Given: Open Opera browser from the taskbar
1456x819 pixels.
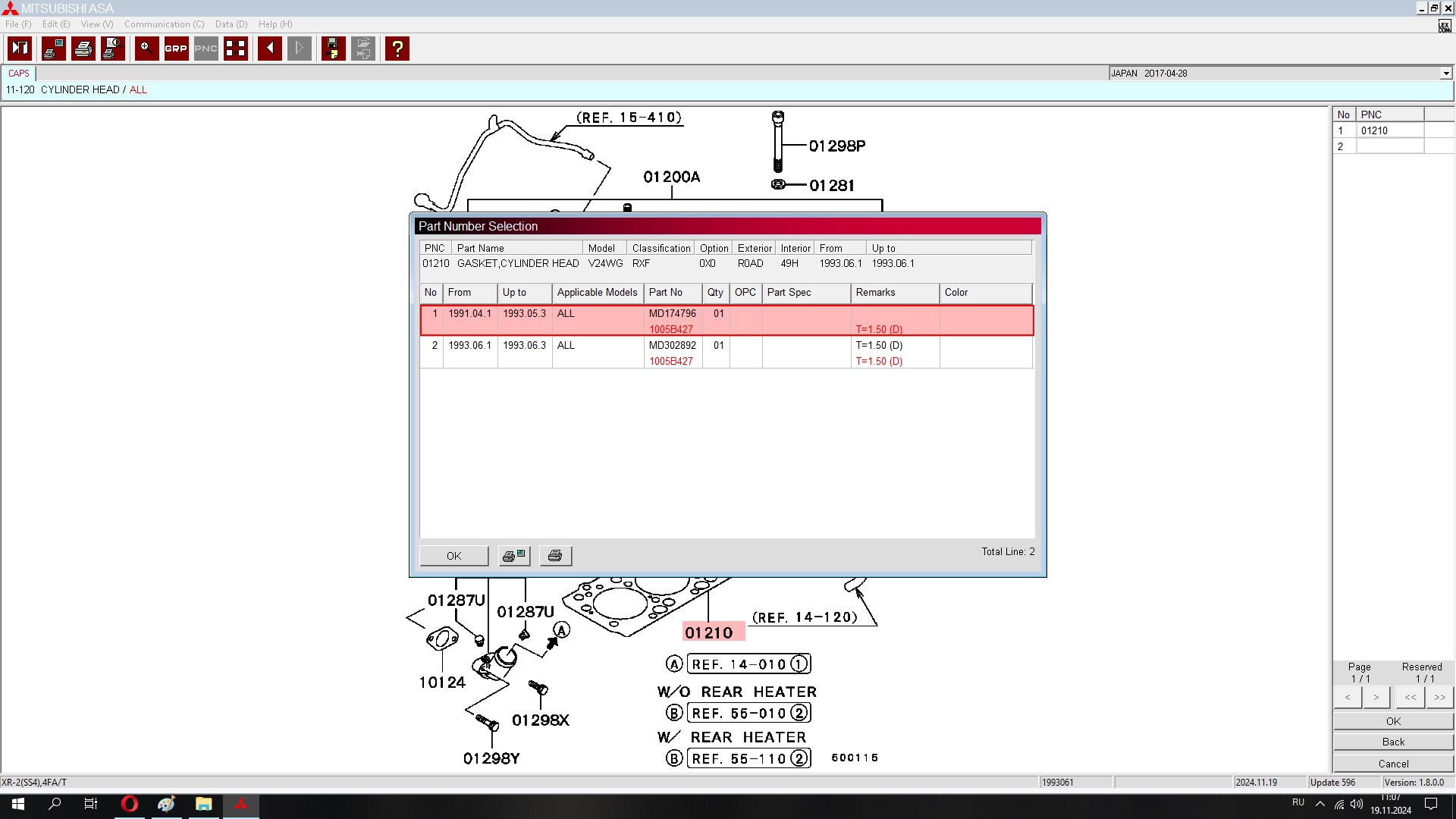Looking at the screenshot, I should tap(130, 804).
